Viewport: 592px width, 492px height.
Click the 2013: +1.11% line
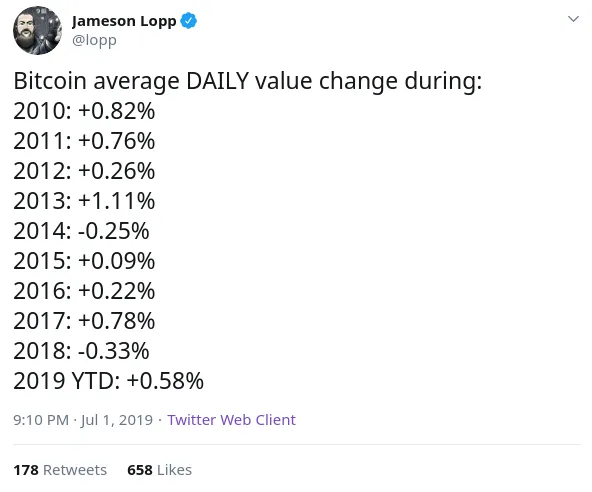pos(84,201)
